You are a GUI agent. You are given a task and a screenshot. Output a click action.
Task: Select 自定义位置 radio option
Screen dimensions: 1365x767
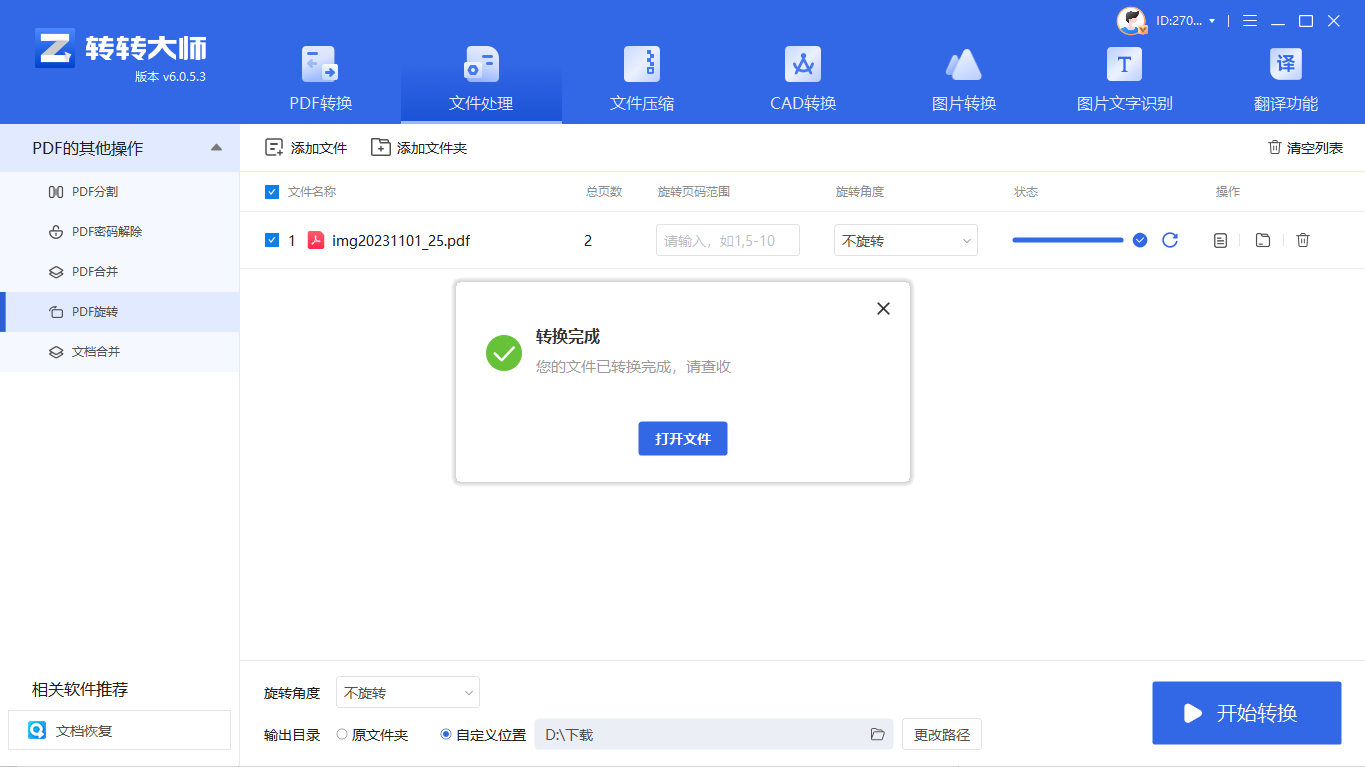click(483, 735)
